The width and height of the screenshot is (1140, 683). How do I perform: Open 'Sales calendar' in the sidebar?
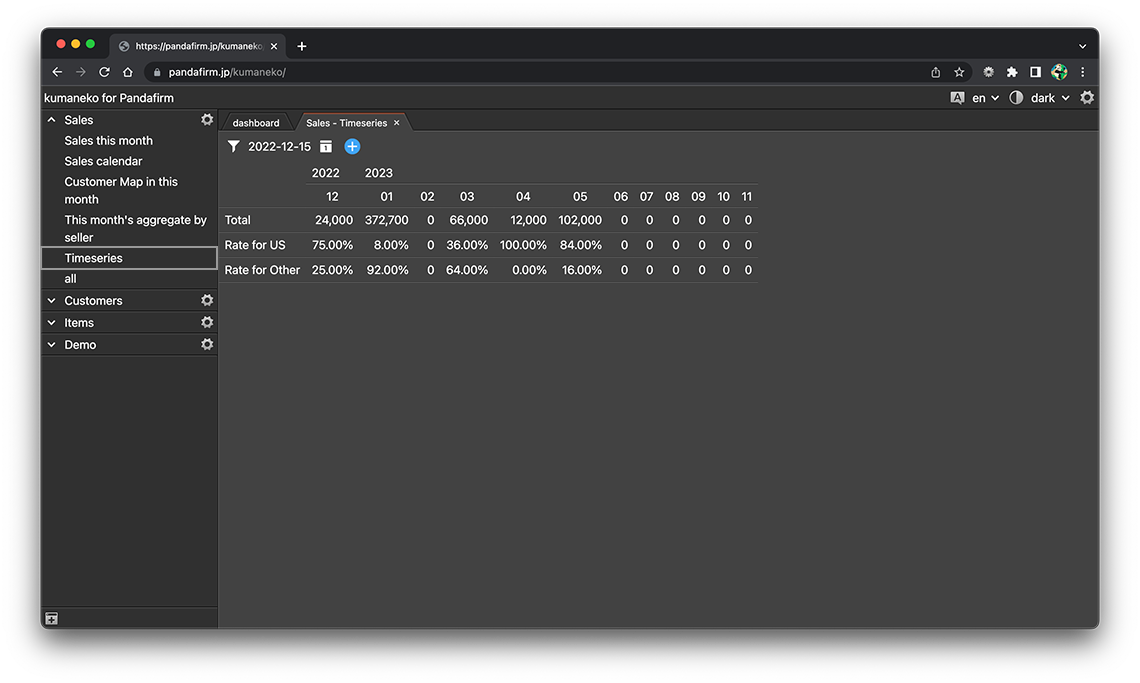tap(104, 161)
